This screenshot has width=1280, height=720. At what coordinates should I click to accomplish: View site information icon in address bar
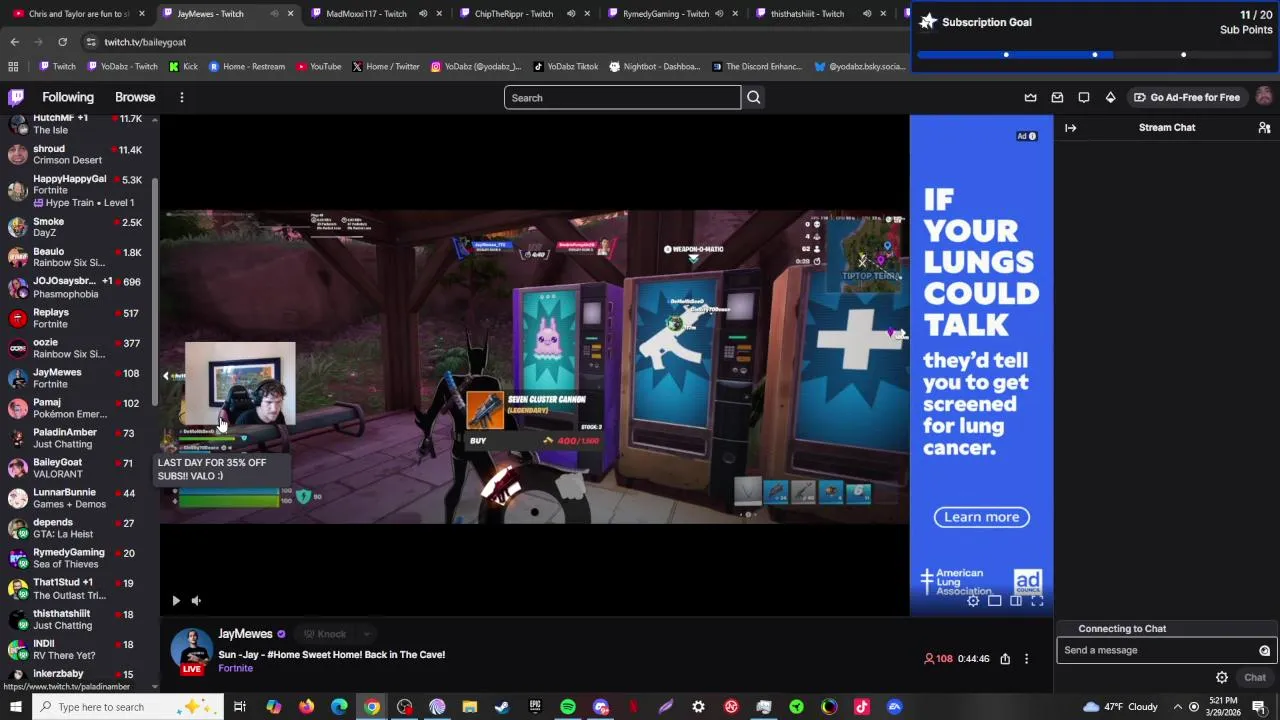pos(91,42)
